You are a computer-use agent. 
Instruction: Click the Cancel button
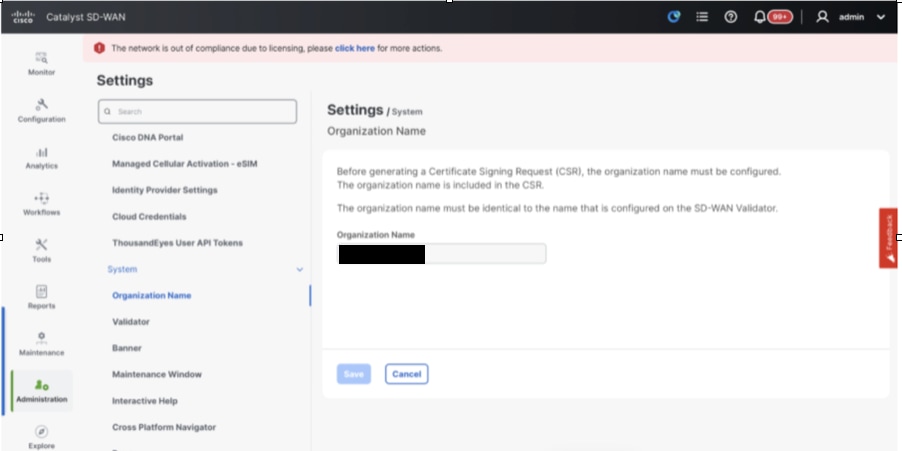(406, 374)
